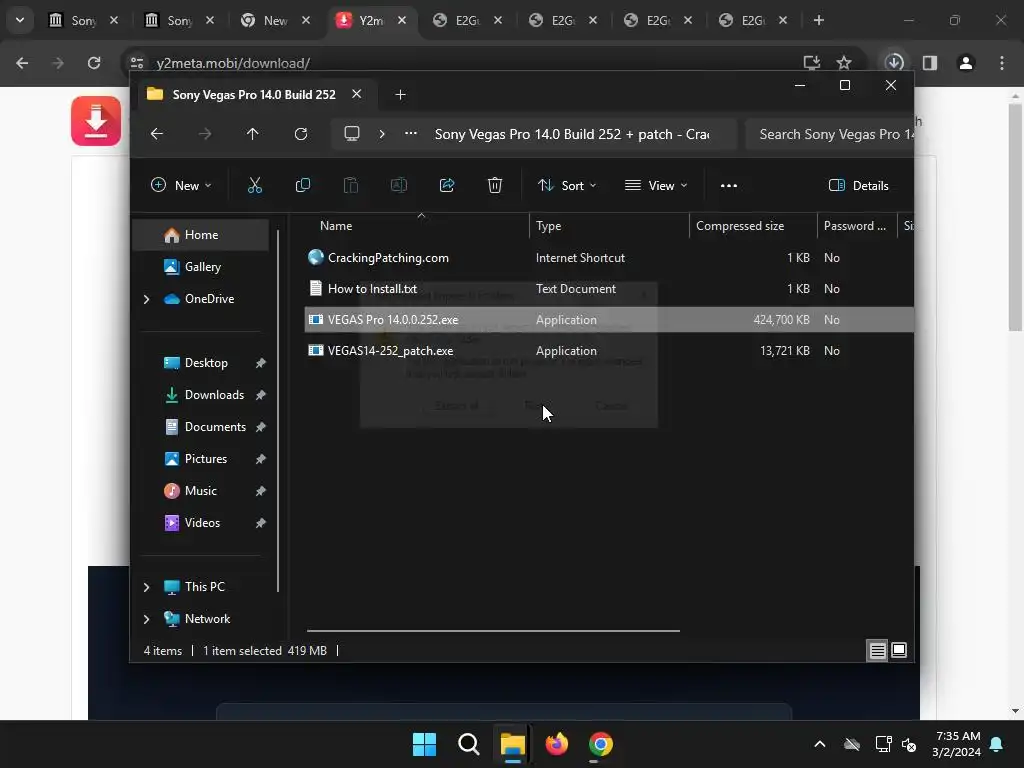Image resolution: width=1024 pixels, height=768 pixels.
Task: Click the horizontal scrollbar in file list
Action: [x=493, y=631]
